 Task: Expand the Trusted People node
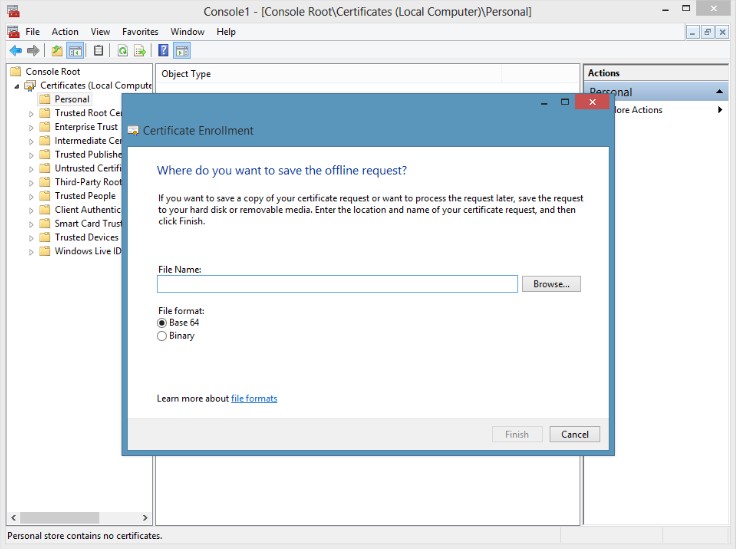[x=31, y=196]
